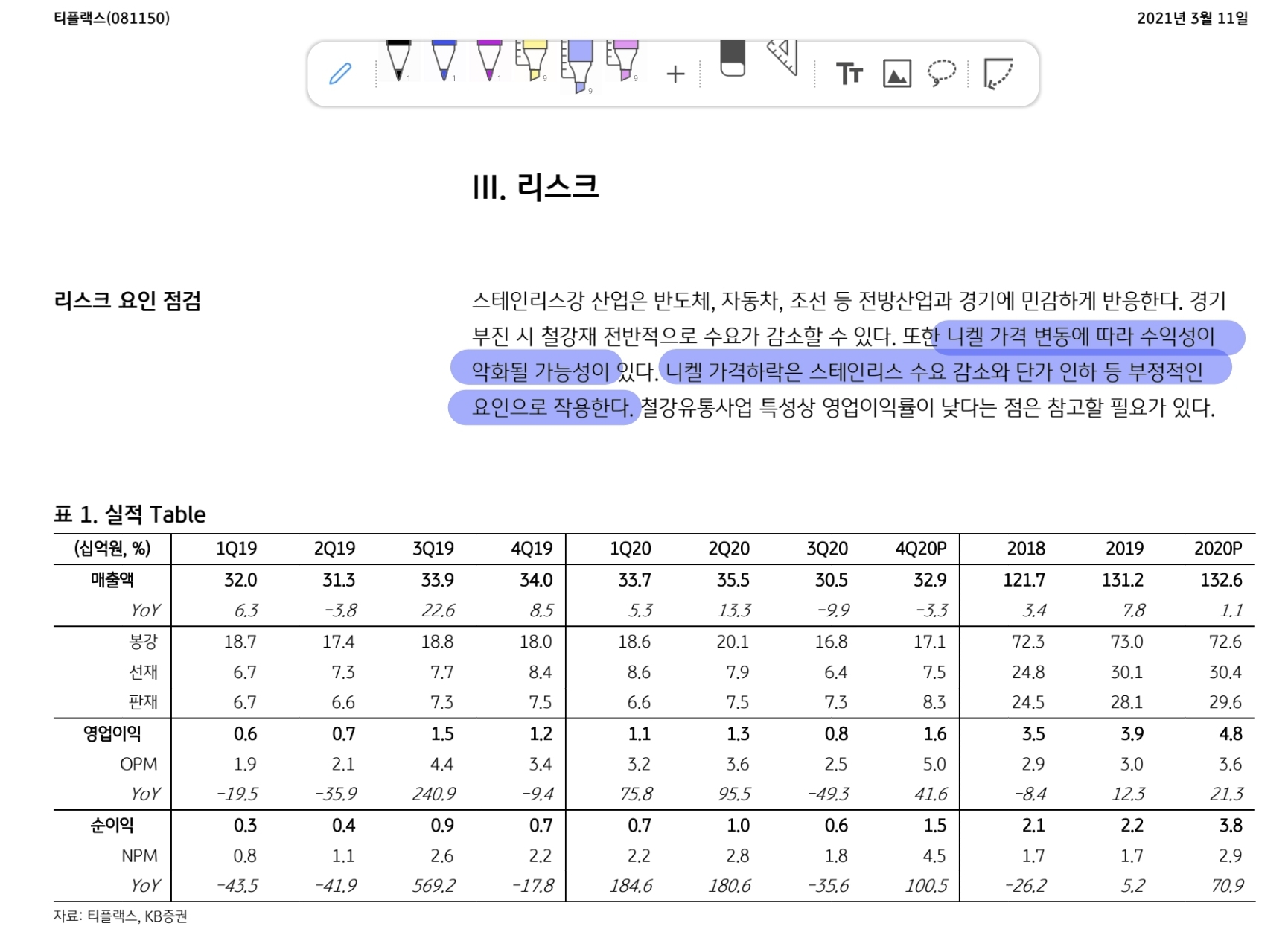The width and height of the screenshot is (1288, 944).
Task: Click the net income YoY value '184.6'
Action: (631, 886)
